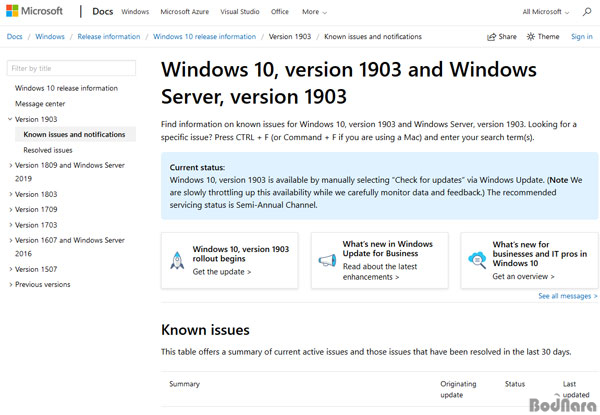600x415 pixels.
Task: Go to Release information breadcrumb
Action: click(x=108, y=36)
